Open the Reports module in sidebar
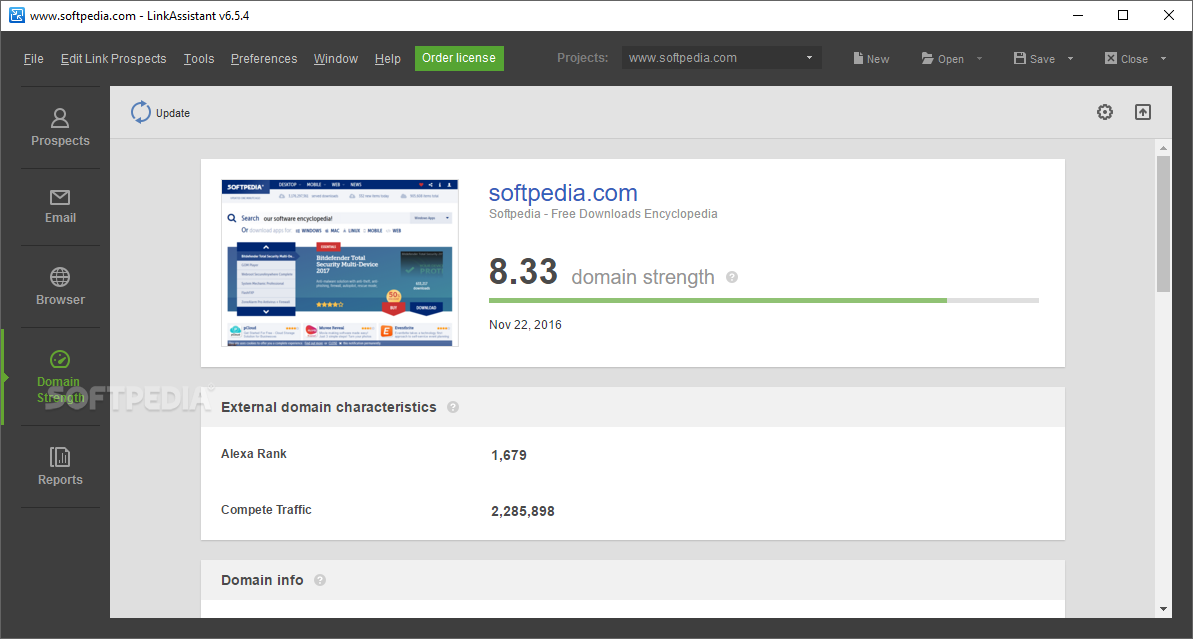 pyautogui.click(x=60, y=466)
